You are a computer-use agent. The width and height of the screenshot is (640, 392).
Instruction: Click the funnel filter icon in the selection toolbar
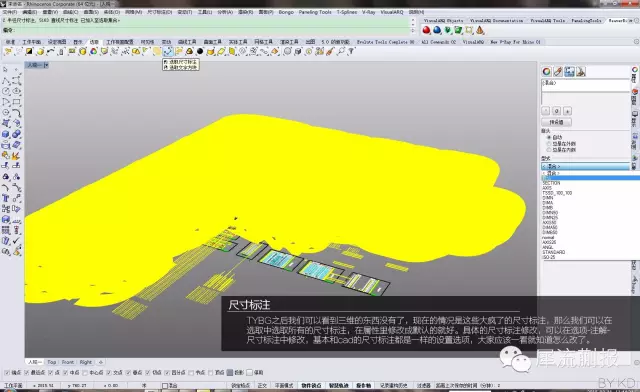(x=351, y=51)
